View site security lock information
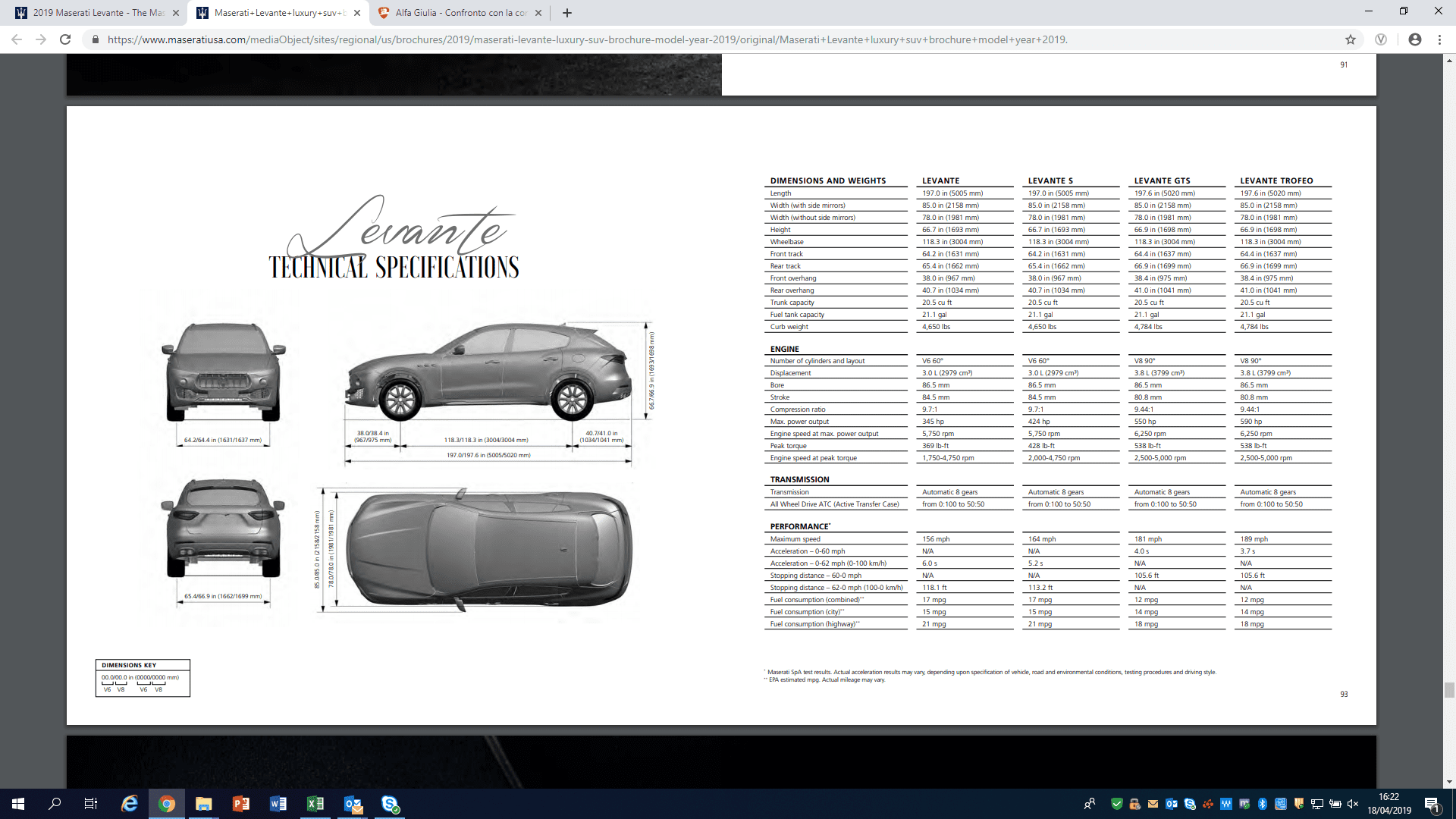 [x=95, y=39]
